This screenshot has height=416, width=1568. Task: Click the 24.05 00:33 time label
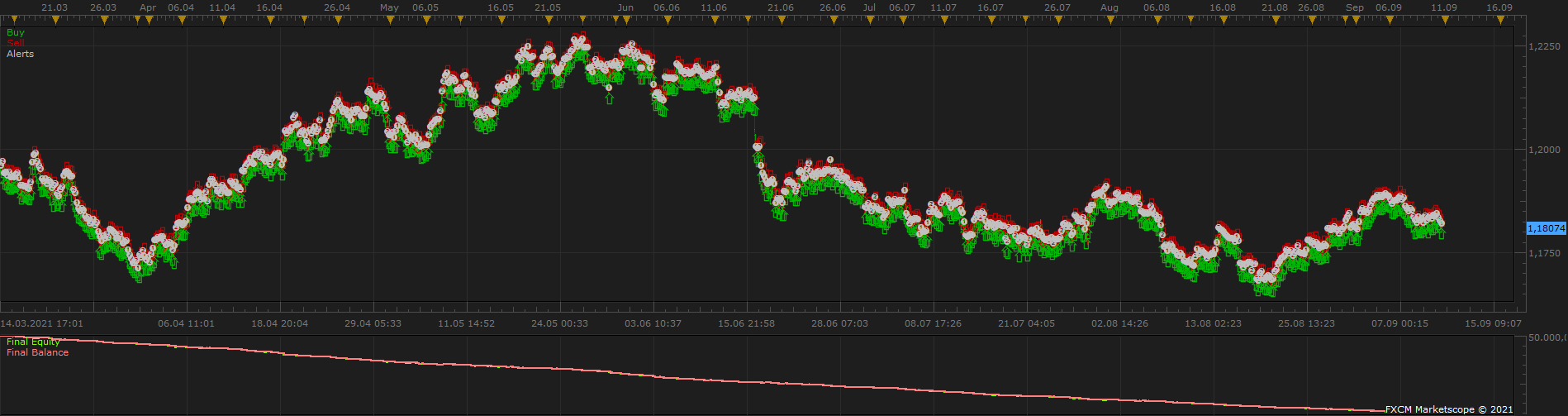coord(559,323)
